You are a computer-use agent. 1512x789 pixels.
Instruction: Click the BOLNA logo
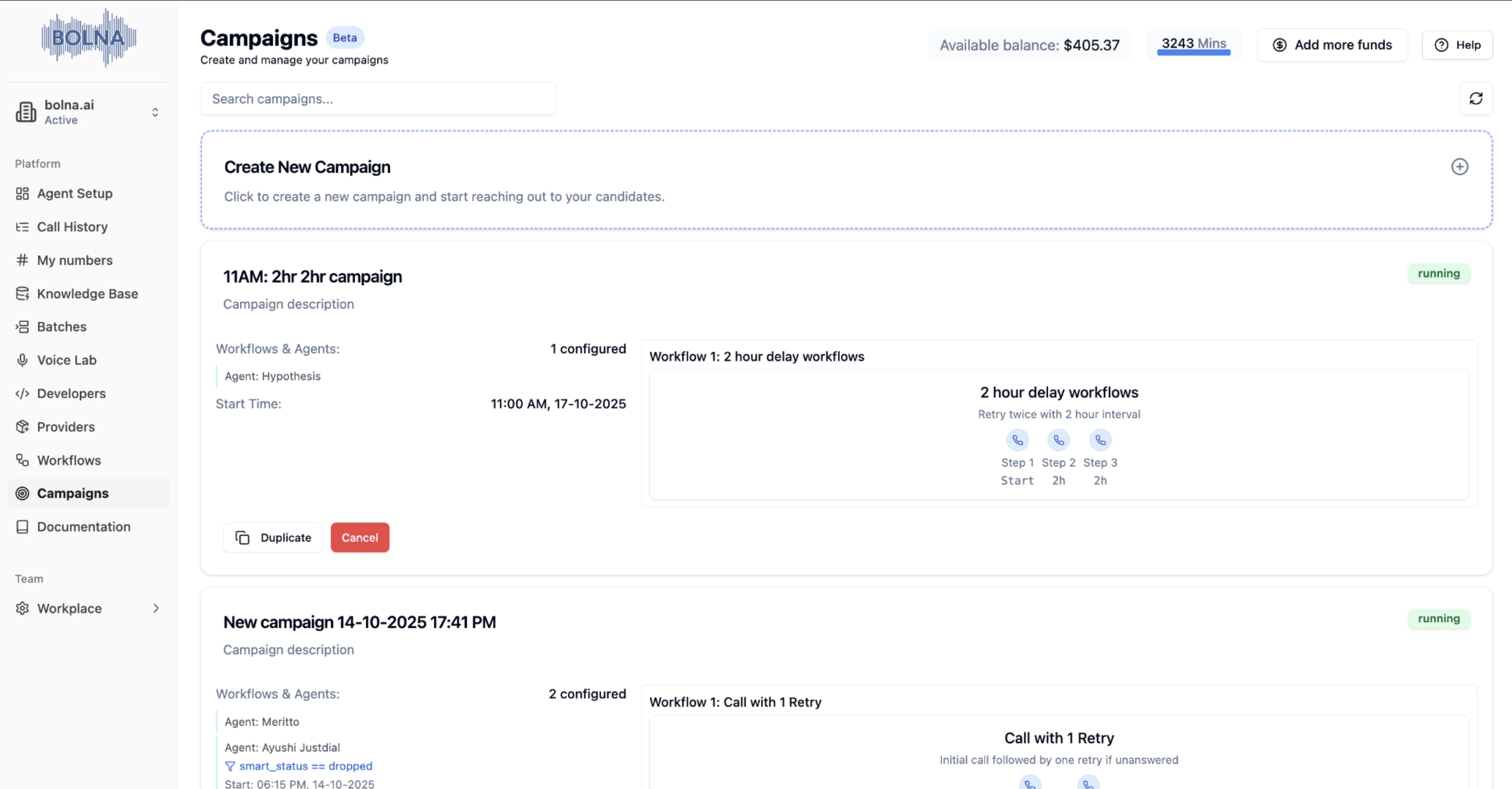coord(89,38)
